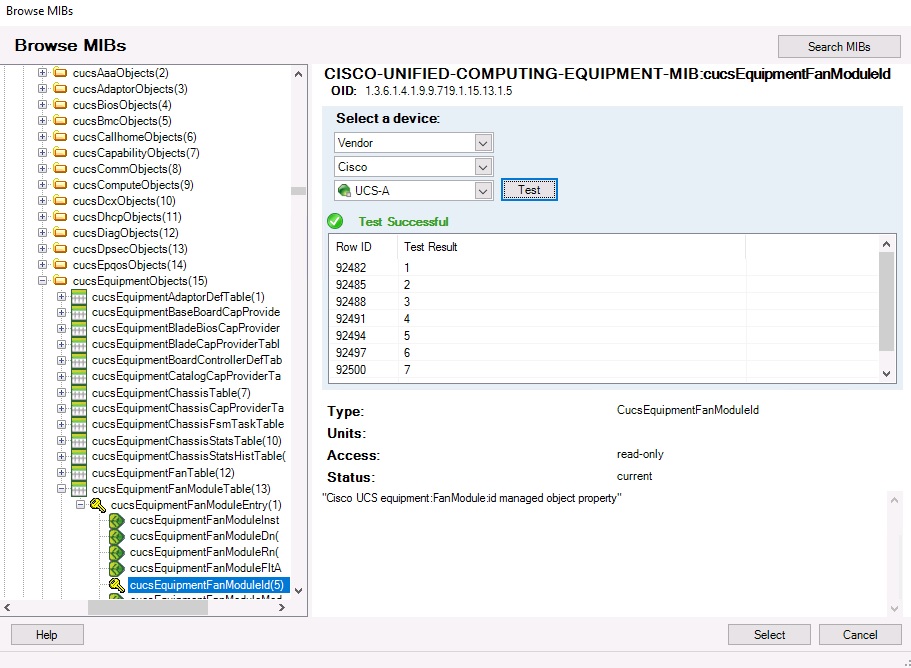Click the Test button
Viewport: 911px width, 668px height.
[529, 190]
